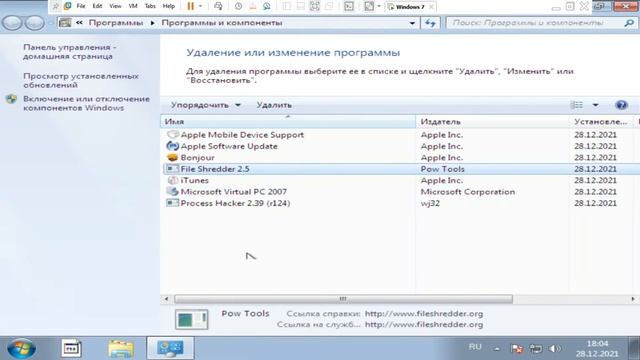
Task: Open Включение или отключение компонентов Windows
Action: tap(86, 103)
